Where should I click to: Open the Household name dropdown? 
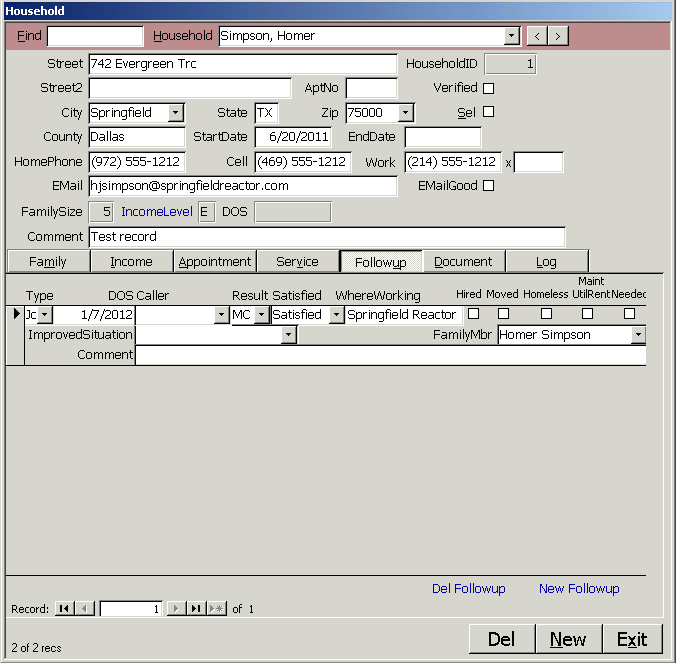(x=512, y=36)
